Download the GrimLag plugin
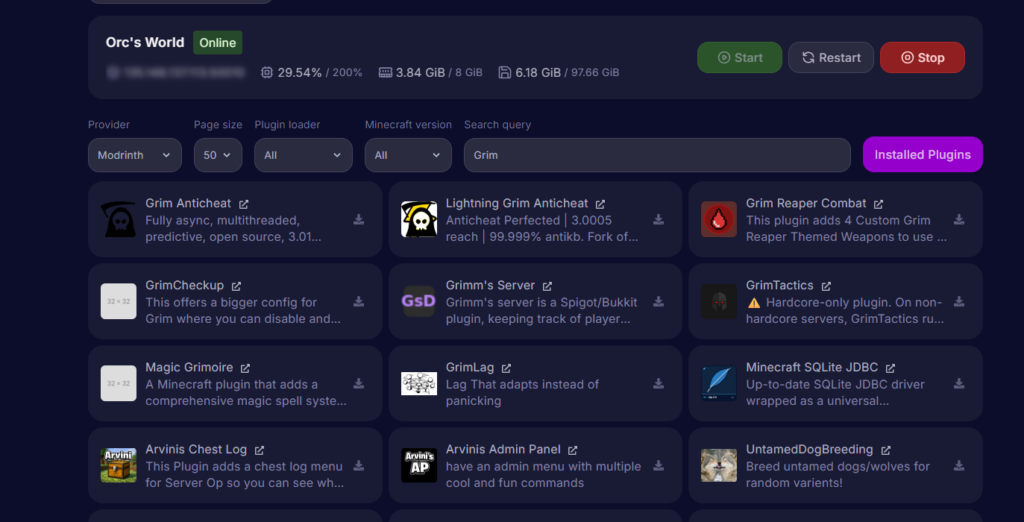The image size is (1024, 522). [x=658, y=383]
